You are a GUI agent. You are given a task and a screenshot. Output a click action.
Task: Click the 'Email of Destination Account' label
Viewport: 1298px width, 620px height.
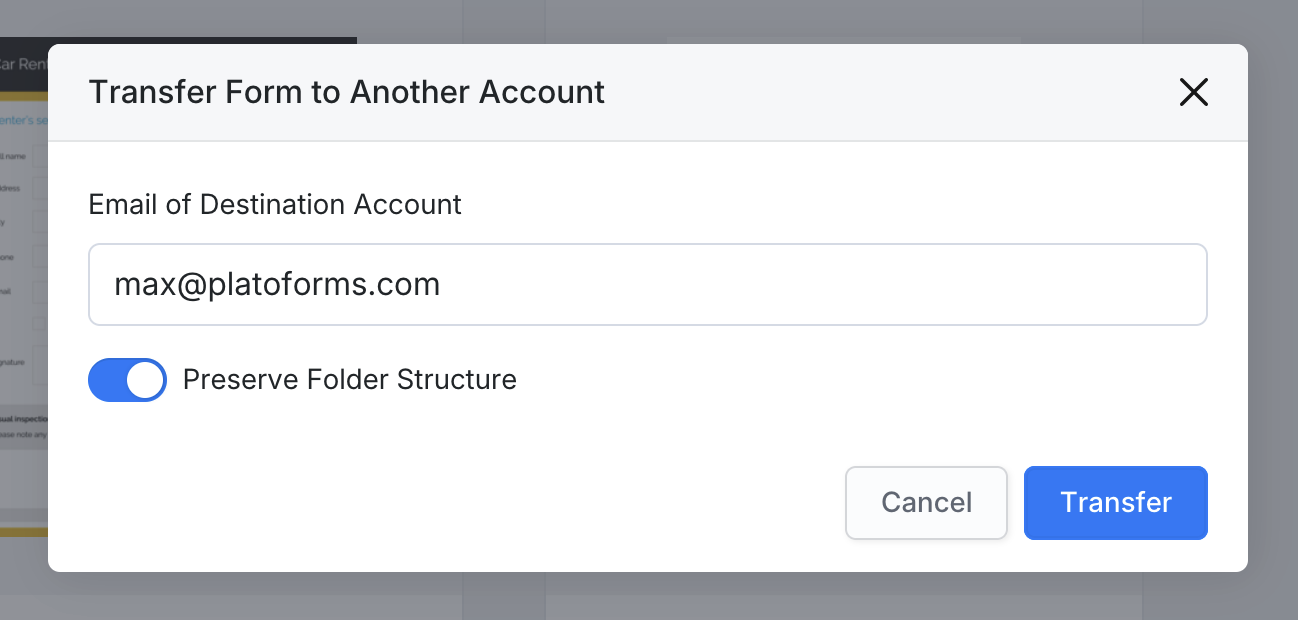(275, 204)
